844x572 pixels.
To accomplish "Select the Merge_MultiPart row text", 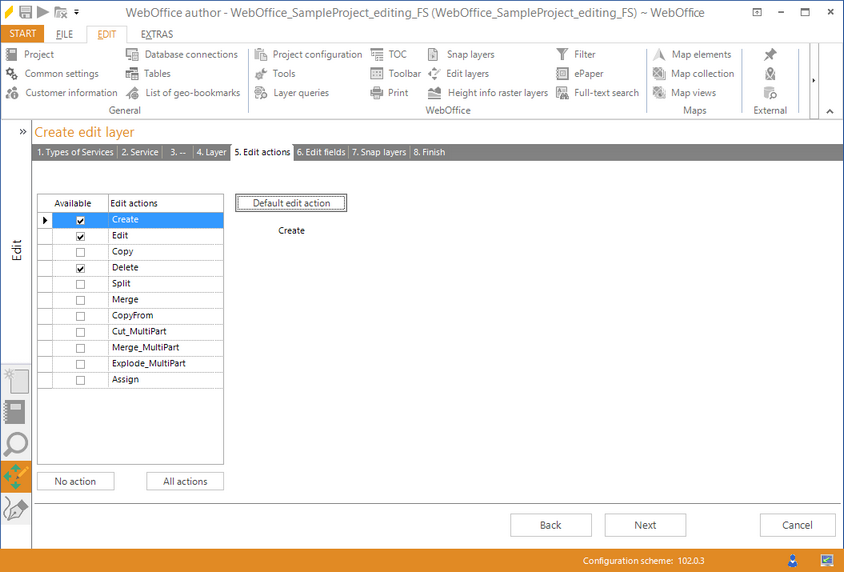I will pos(145,347).
